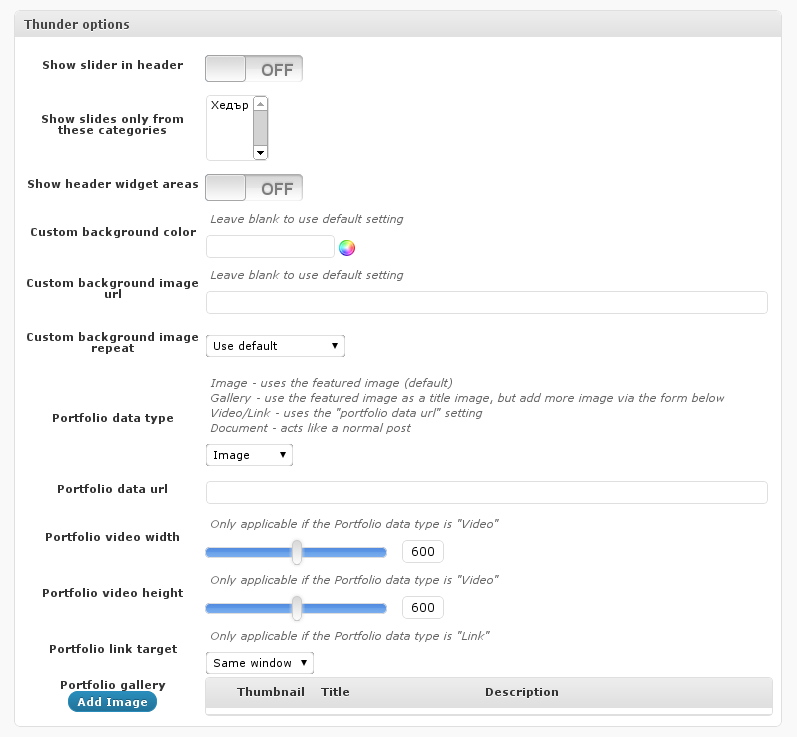Click the Add Image button
The width and height of the screenshot is (797, 737).
click(112, 702)
